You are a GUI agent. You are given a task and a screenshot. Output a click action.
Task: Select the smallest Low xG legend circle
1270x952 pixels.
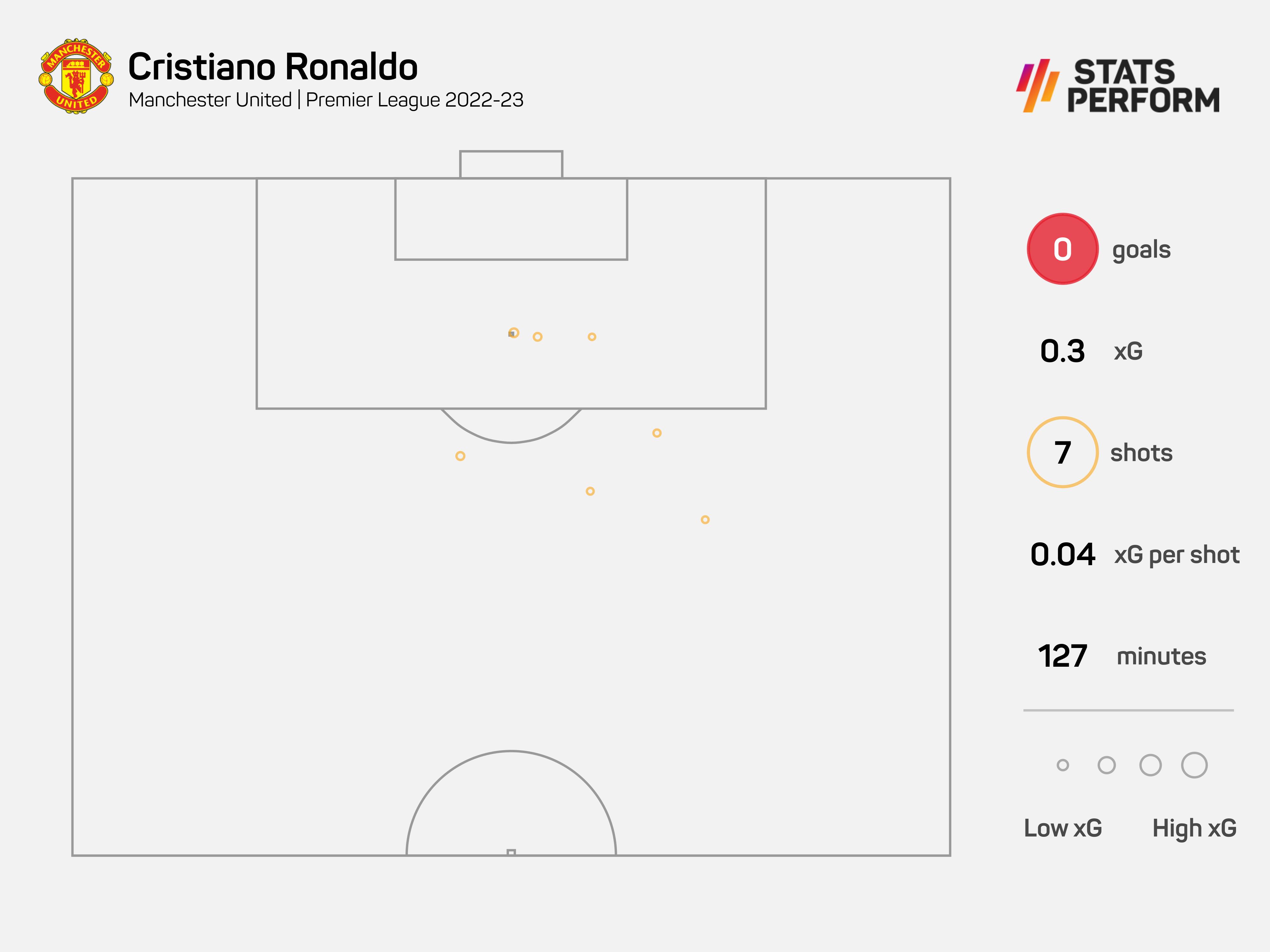point(1063,765)
